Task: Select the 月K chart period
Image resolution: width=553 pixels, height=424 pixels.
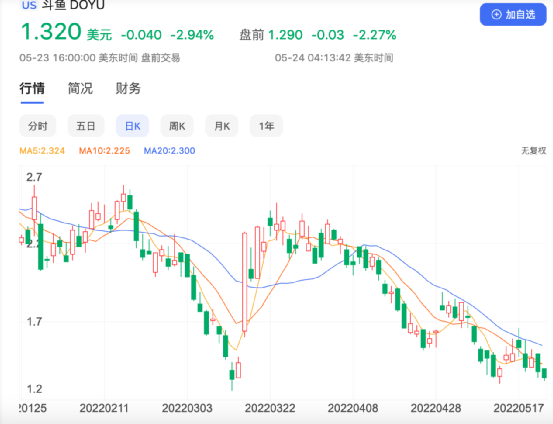Action: (222, 126)
